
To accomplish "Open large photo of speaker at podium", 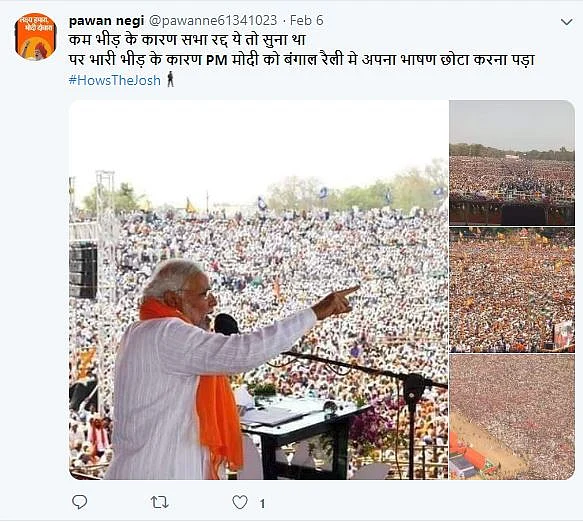I will coord(258,290).
